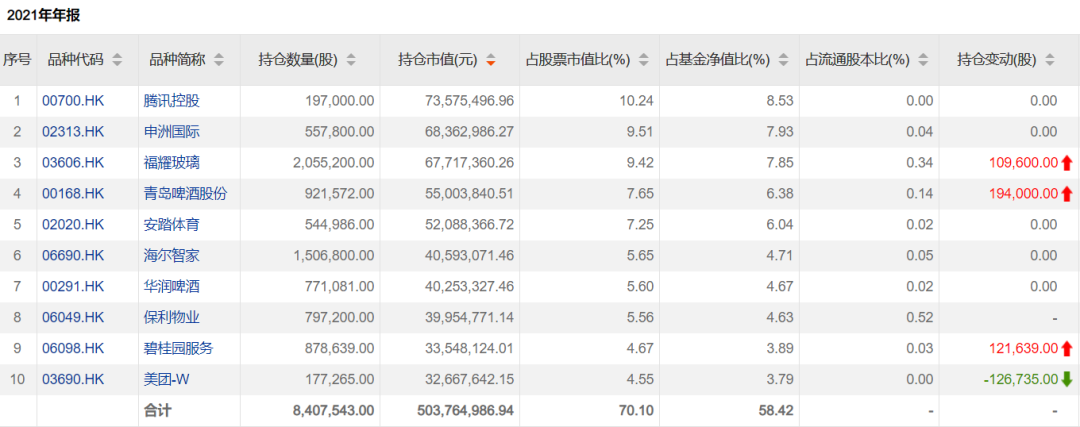
Task: Open the 碧桂园服务 stock link
Action: [x=178, y=348]
